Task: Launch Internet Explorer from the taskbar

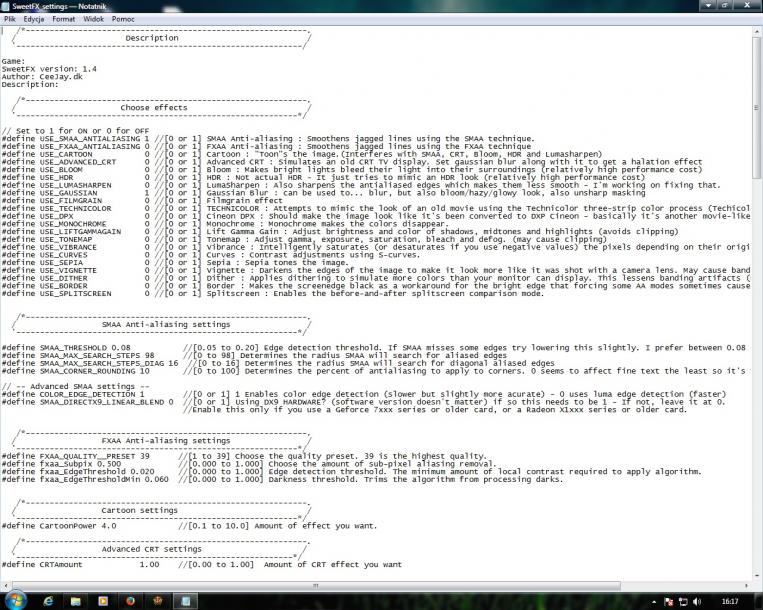Action: 48,600
